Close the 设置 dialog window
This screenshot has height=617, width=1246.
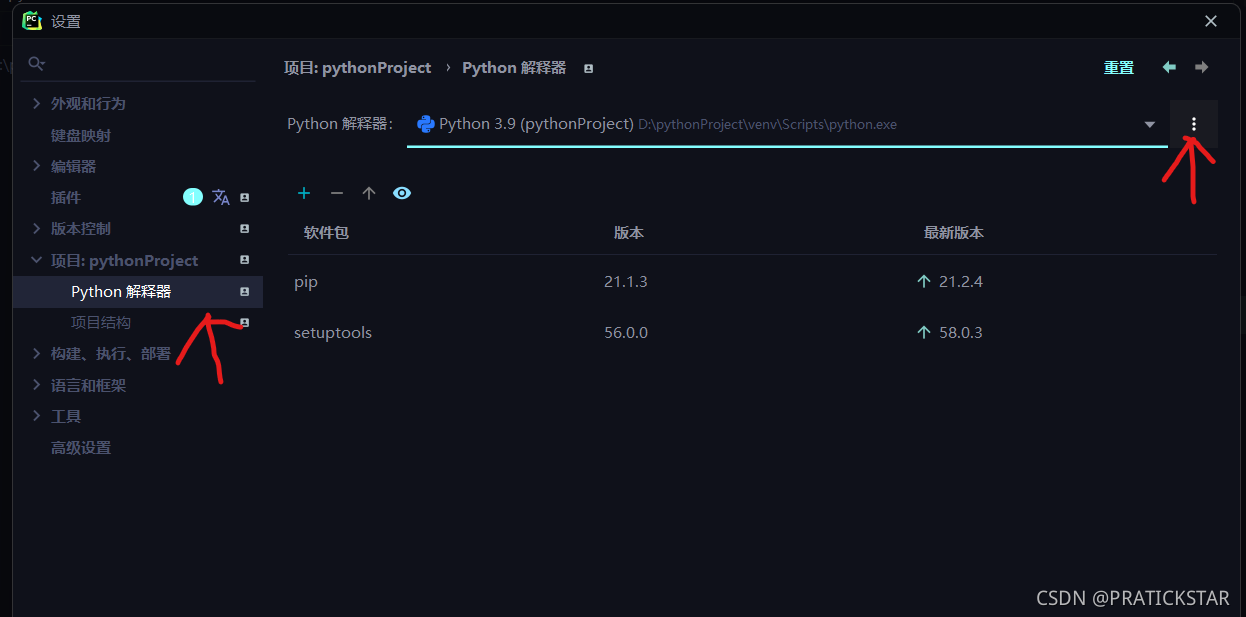(1211, 21)
